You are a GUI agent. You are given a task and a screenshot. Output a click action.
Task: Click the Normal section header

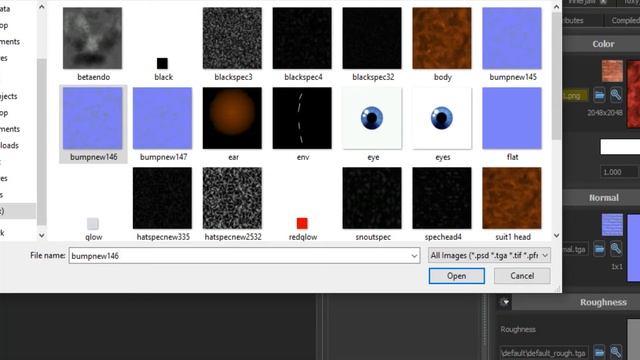[x=601, y=198]
